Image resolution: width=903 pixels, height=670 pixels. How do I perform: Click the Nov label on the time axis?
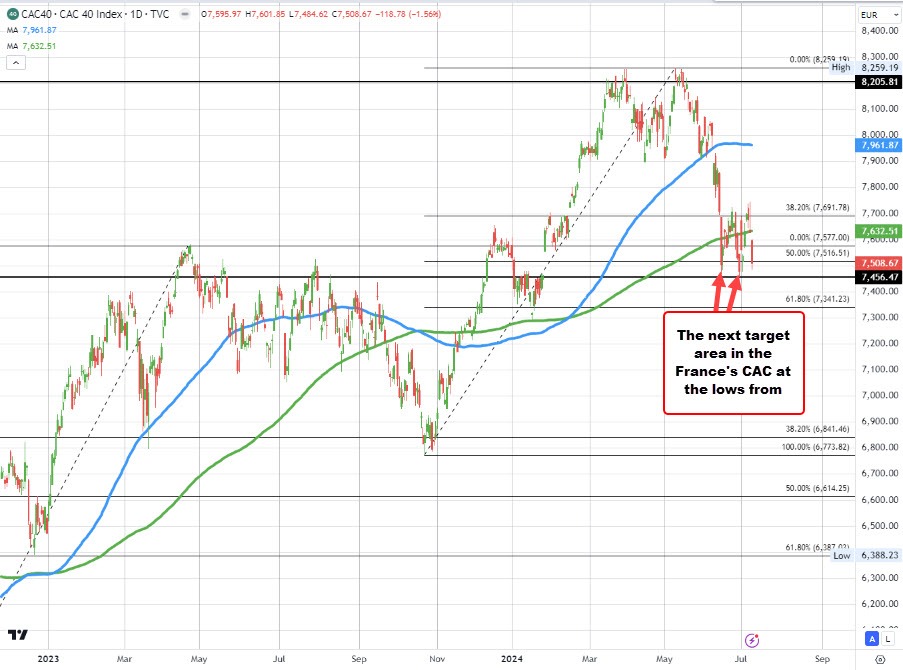[437, 658]
